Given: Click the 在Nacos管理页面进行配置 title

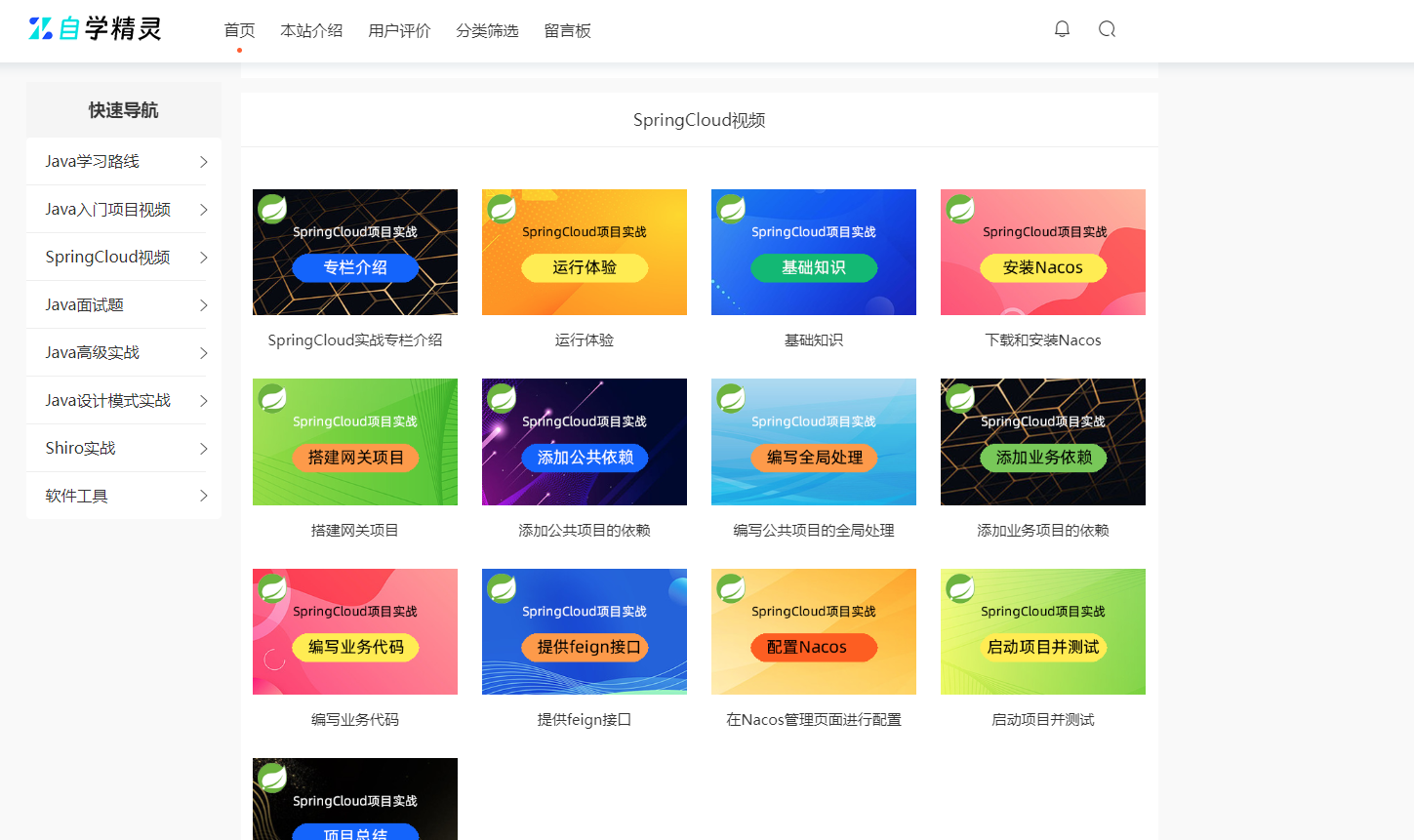Looking at the screenshot, I should click(814, 720).
